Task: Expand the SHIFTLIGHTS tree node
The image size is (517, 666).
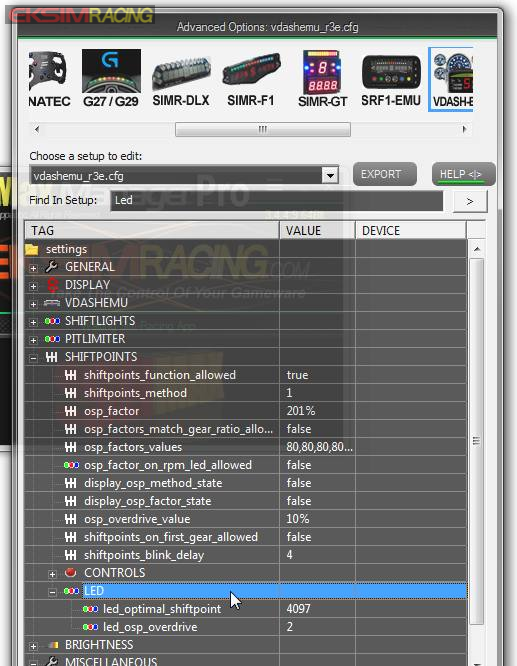Action: pos(33,322)
